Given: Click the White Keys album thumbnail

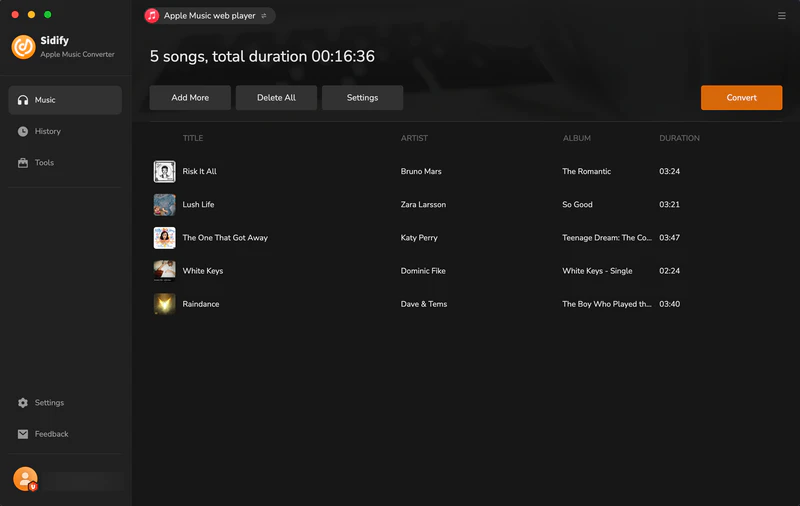Looking at the screenshot, I should (164, 271).
